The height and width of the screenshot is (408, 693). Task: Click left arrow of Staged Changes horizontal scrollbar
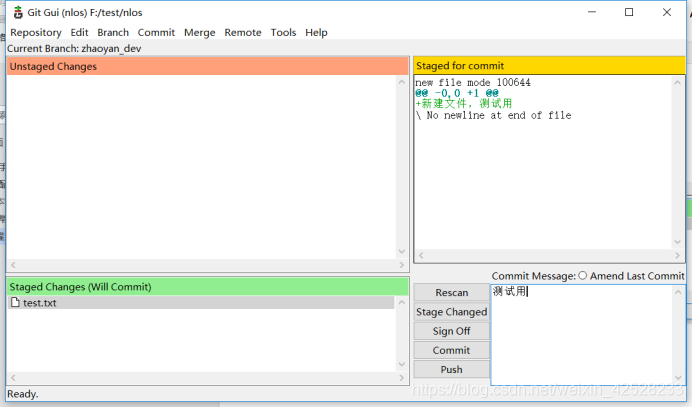13,377
